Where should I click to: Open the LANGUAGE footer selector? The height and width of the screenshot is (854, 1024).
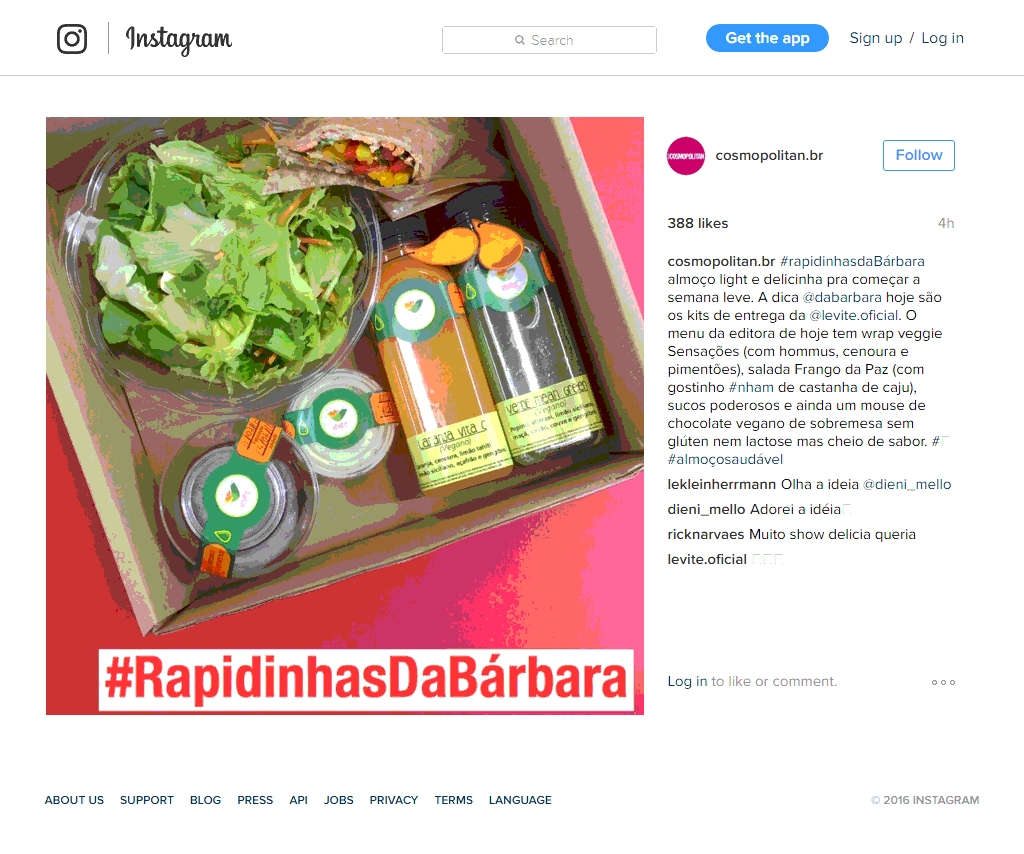pos(520,800)
